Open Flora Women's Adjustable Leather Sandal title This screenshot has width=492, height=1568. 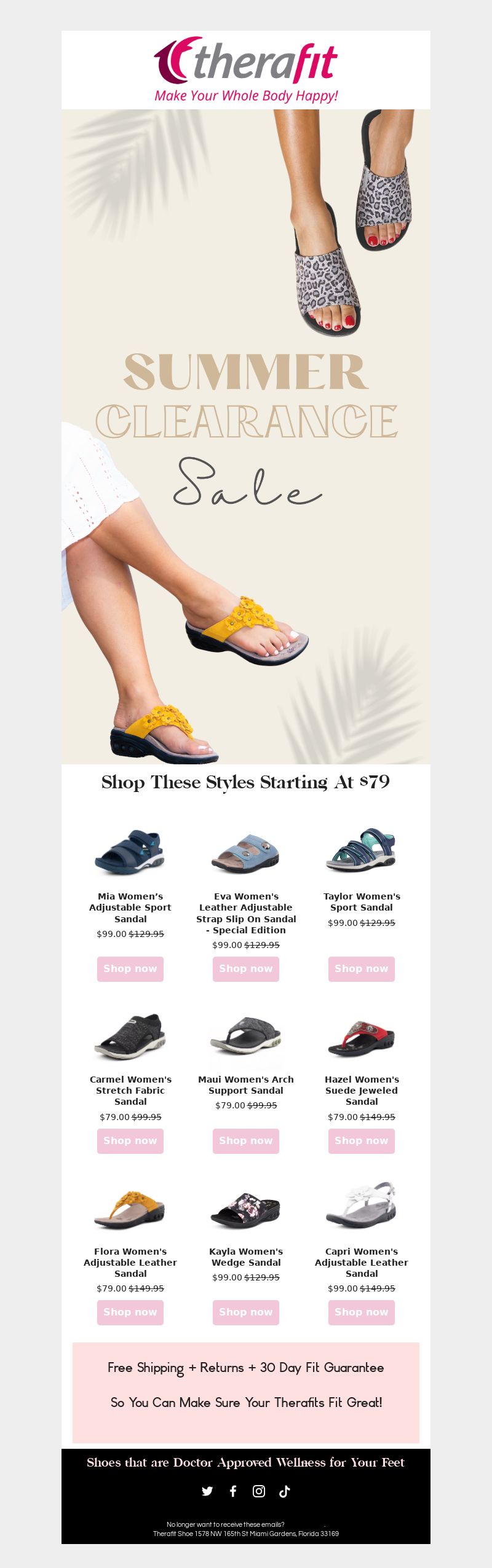(x=130, y=1262)
